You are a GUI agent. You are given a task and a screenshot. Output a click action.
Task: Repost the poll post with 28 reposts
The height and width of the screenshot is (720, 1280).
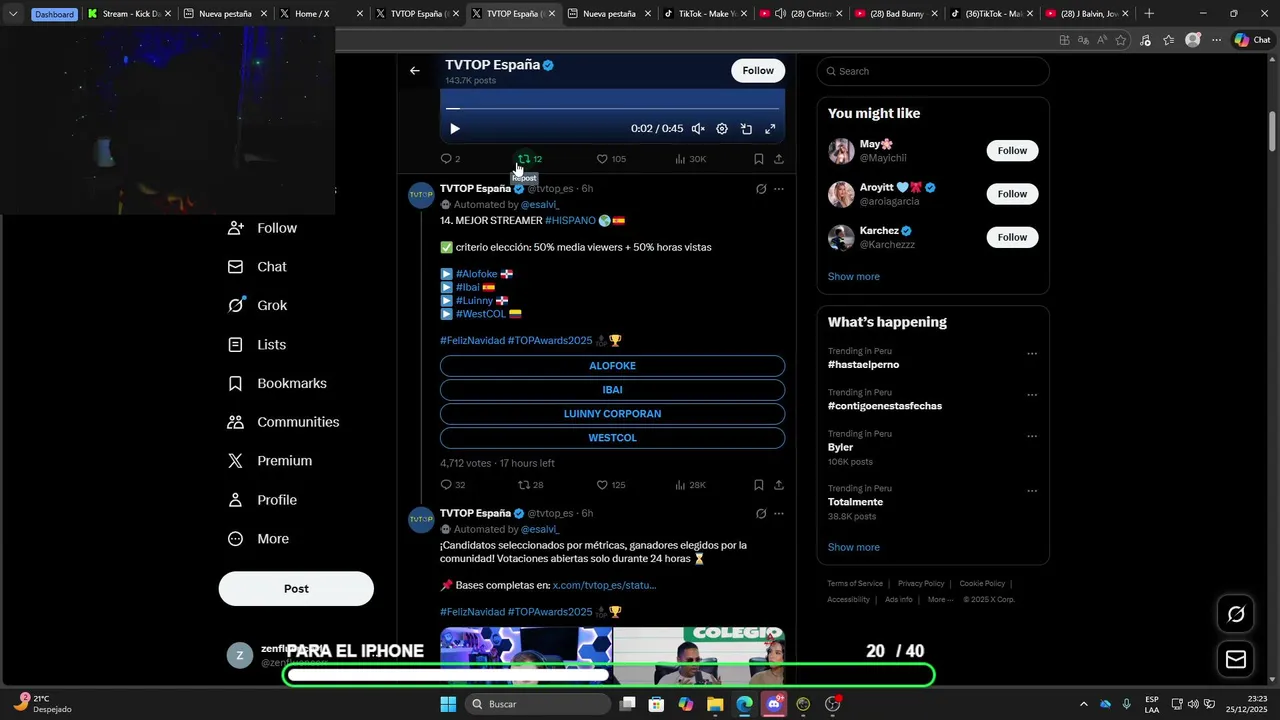pos(530,485)
